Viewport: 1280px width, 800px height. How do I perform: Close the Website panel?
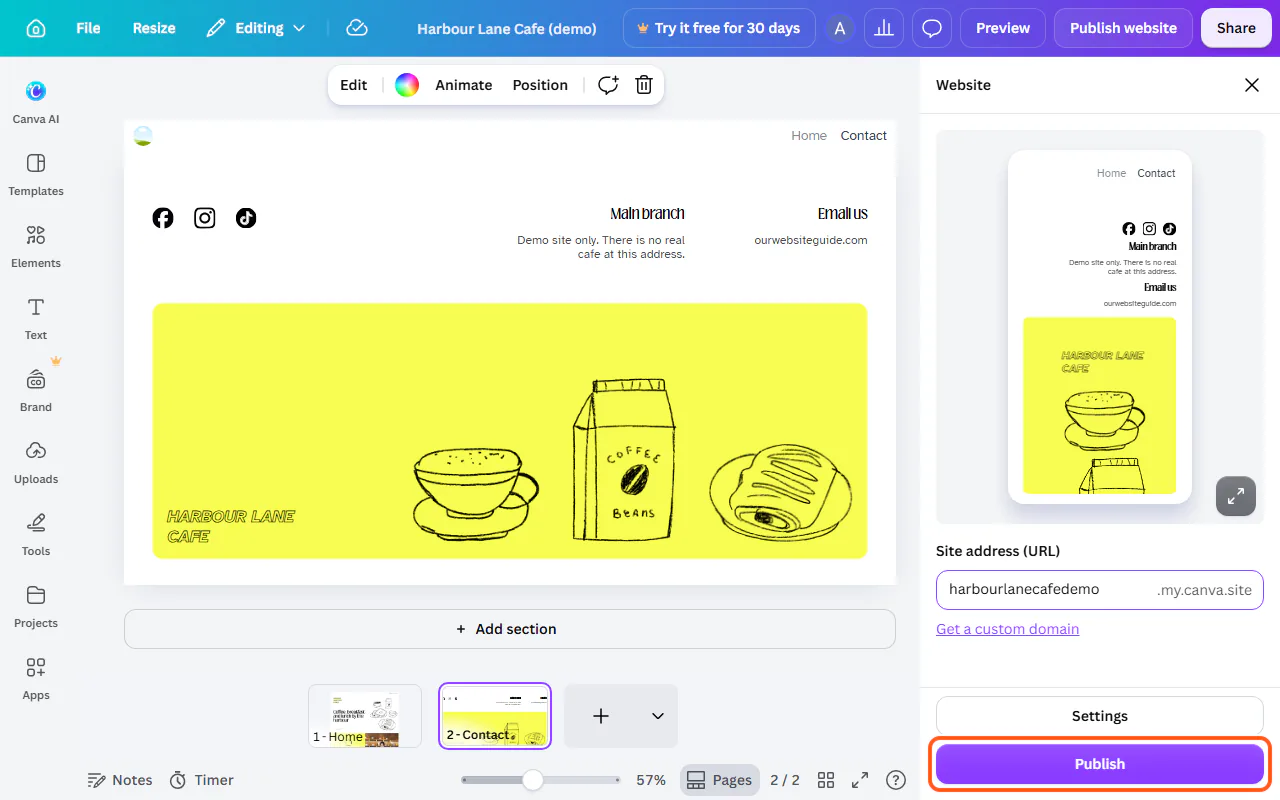pyautogui.click(x=1252, y=85)
